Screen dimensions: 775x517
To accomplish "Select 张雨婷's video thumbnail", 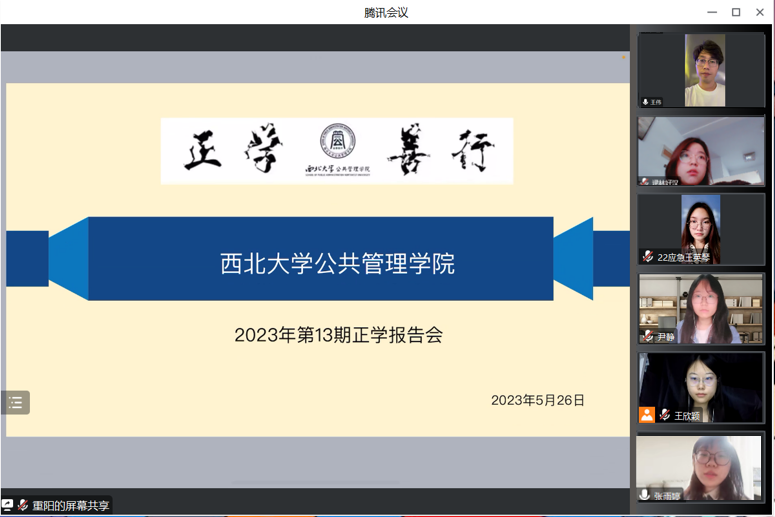I will 701,465.
